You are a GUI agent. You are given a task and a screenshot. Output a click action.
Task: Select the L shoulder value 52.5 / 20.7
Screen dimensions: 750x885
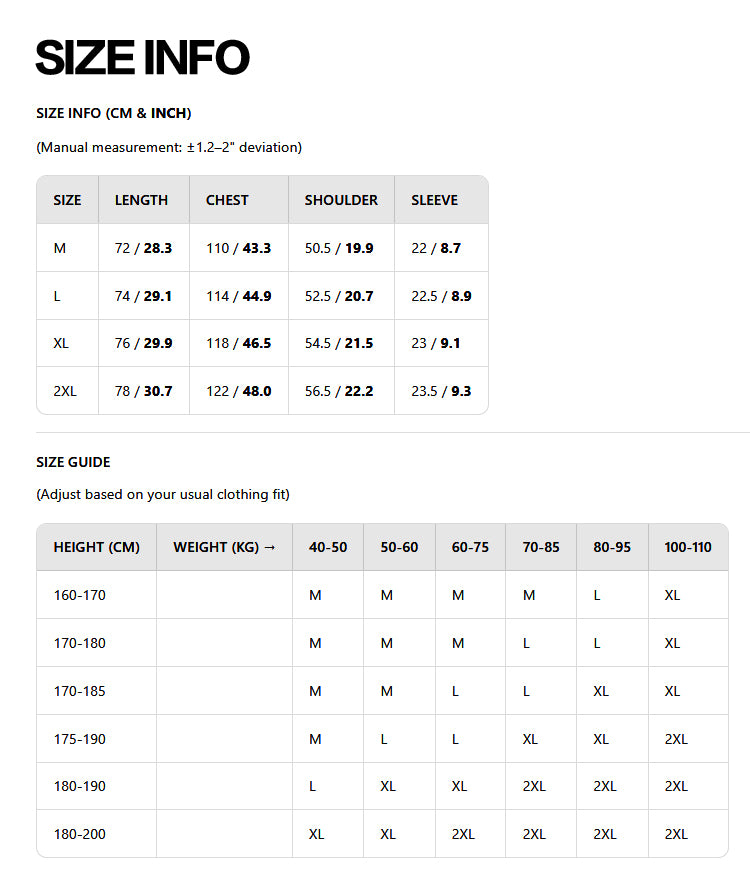coord(339,296)
